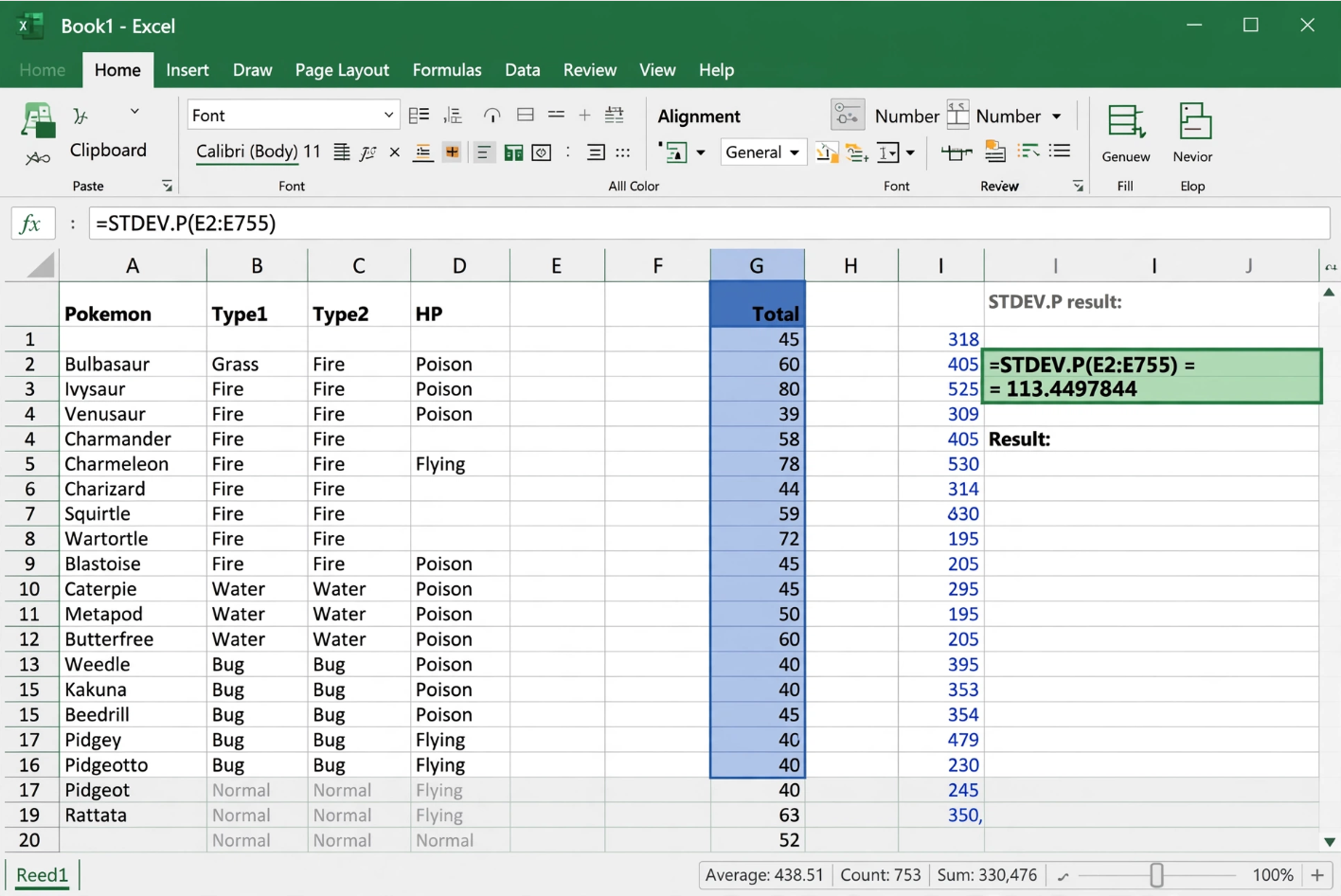Click the plus icon in the Font group
This screenshot has height=896, width=1341.
(x=584, y=116)
